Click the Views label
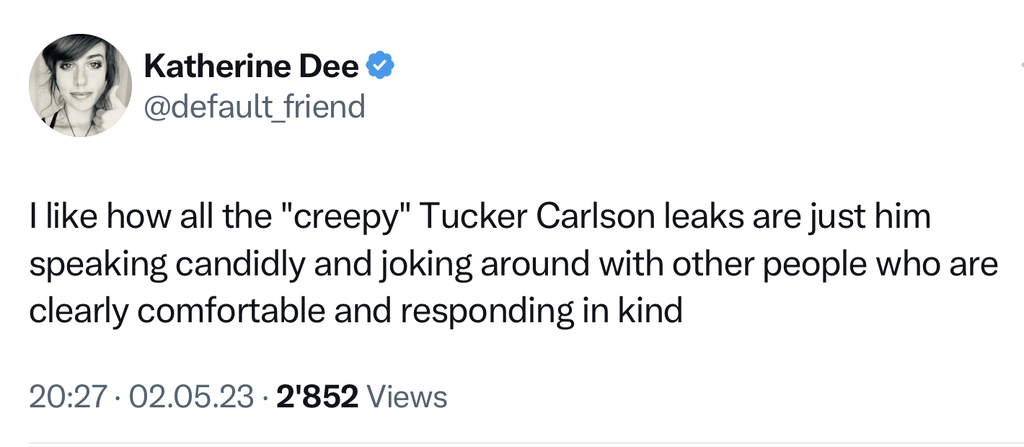 (x=408, y=397)
